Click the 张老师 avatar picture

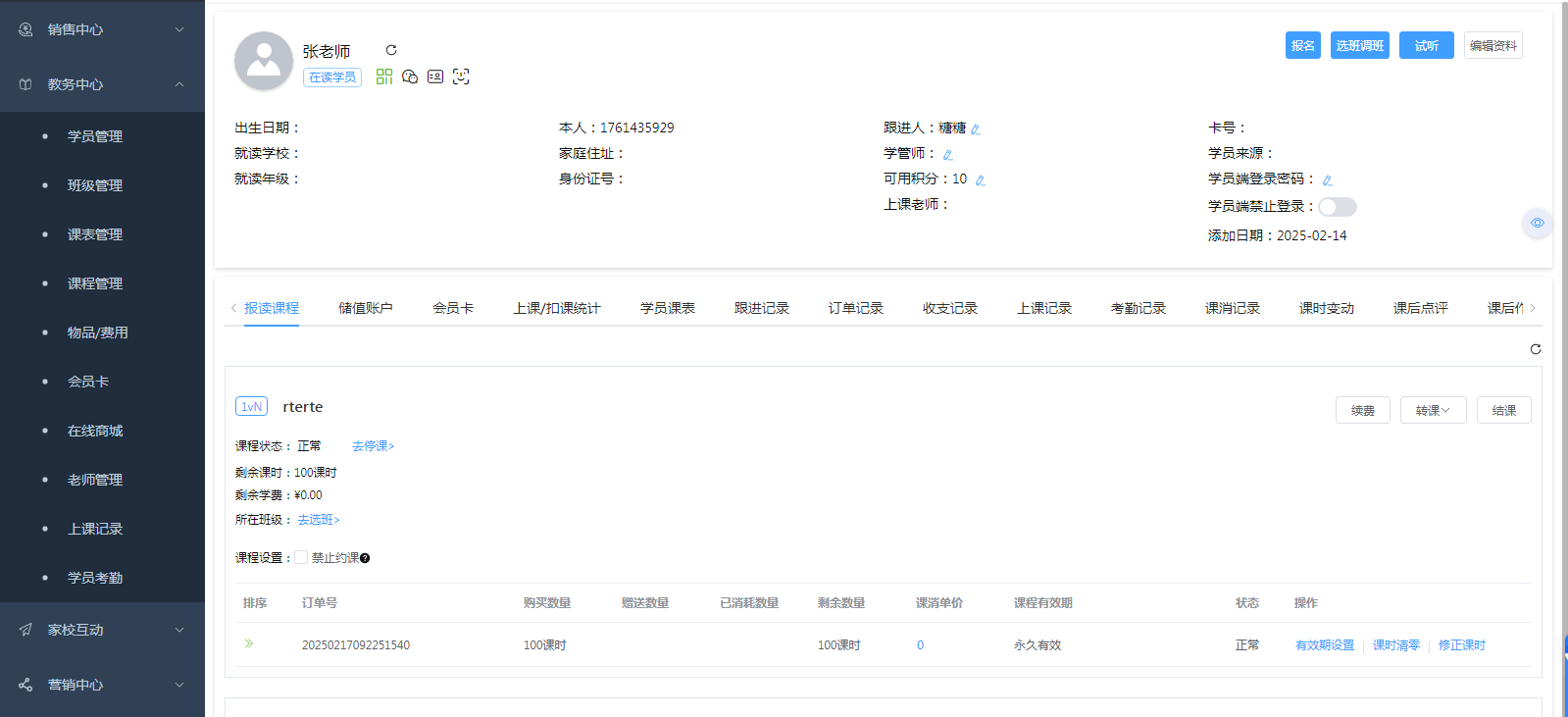coord(264,61)
